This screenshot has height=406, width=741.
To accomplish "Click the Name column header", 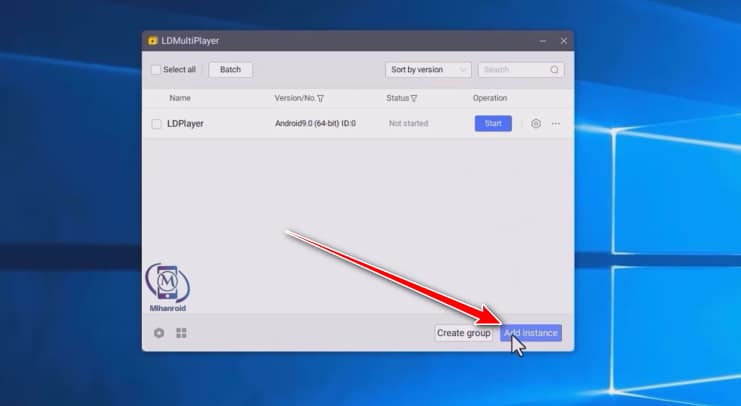I will (180, 98).
